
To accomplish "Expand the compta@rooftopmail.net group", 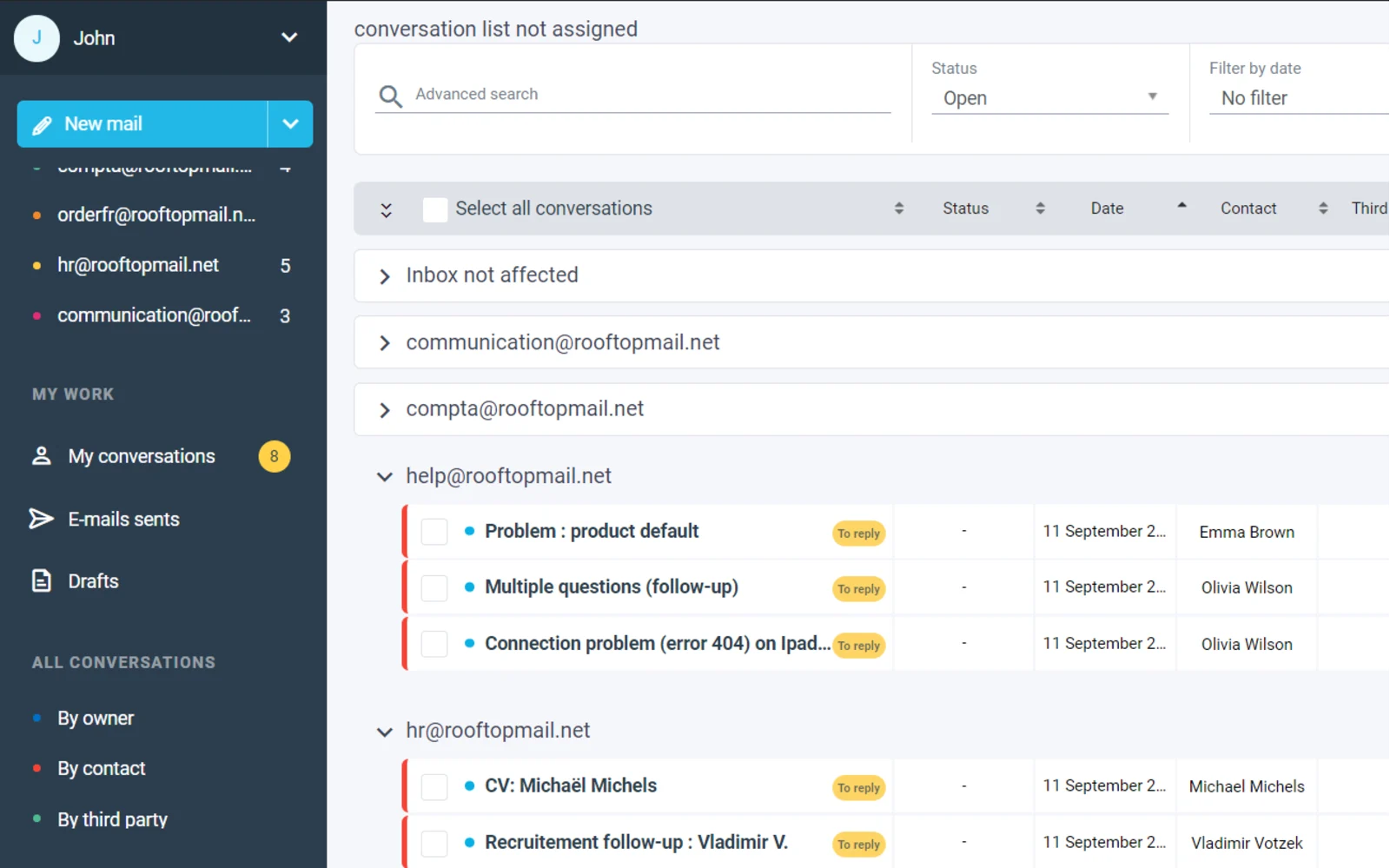I will [x=385, y=409].
